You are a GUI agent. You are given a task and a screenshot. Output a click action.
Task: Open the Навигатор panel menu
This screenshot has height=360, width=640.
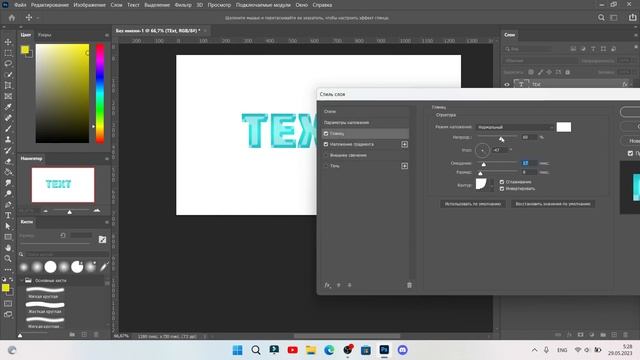coord(107,158)
